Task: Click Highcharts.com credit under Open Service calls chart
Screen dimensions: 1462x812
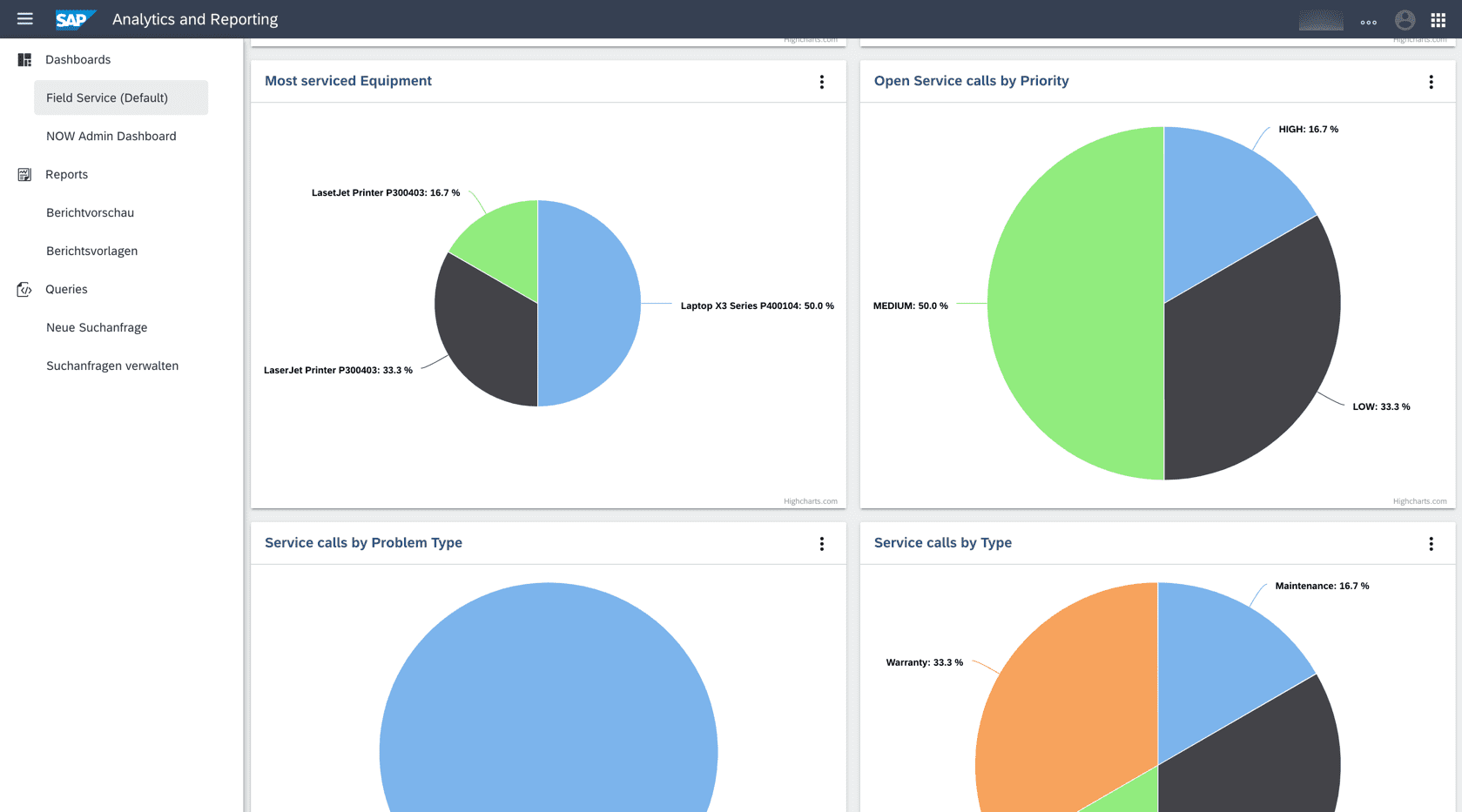Action: pyautogui.click(x=1419, y=501)
